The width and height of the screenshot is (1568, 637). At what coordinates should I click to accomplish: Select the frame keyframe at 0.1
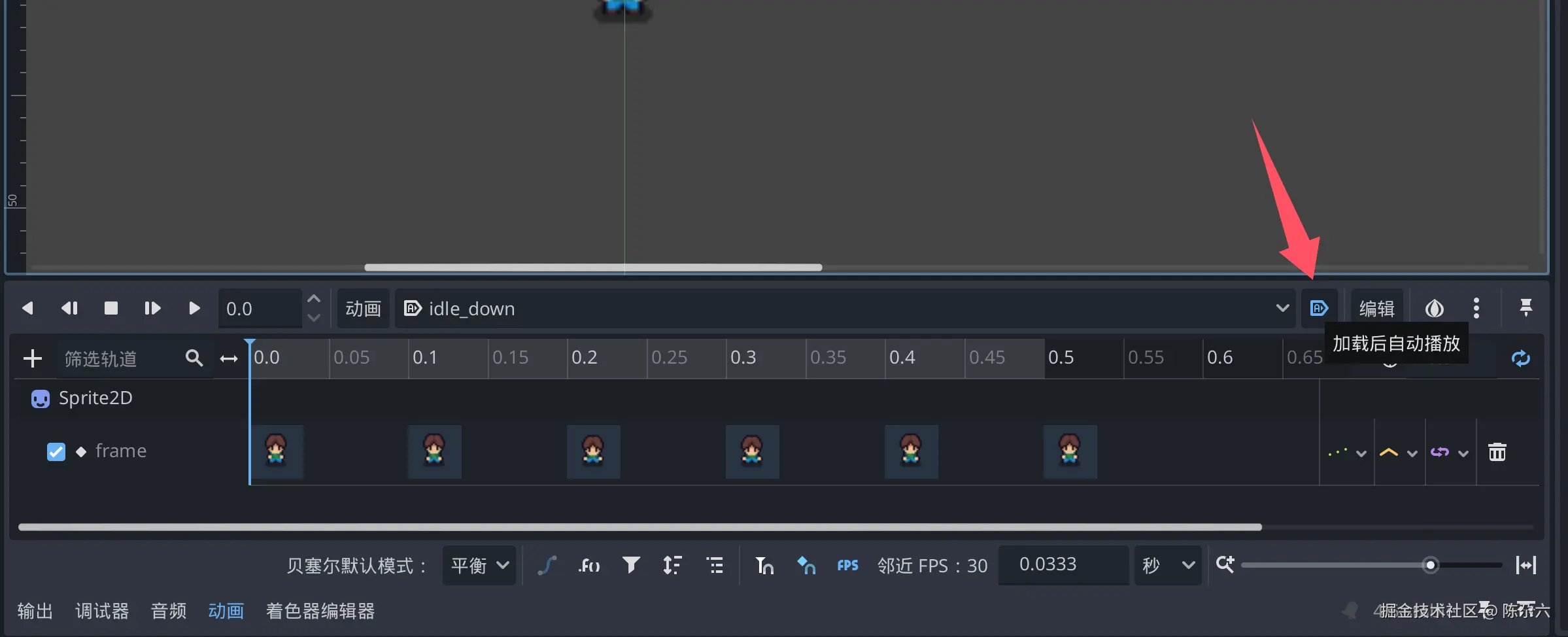pyautogui.click(x=434, y=451)
